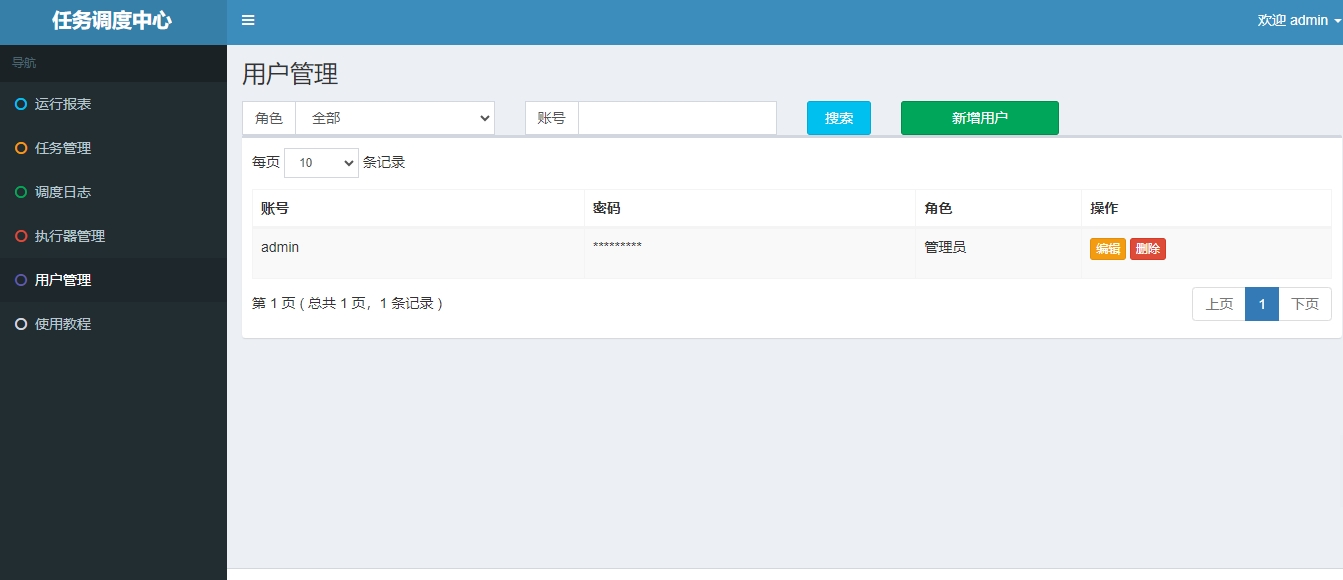Open 使用教程 from the sidebar
Image resolution: width=1343 pixels, height=580 pixels.
63,324
